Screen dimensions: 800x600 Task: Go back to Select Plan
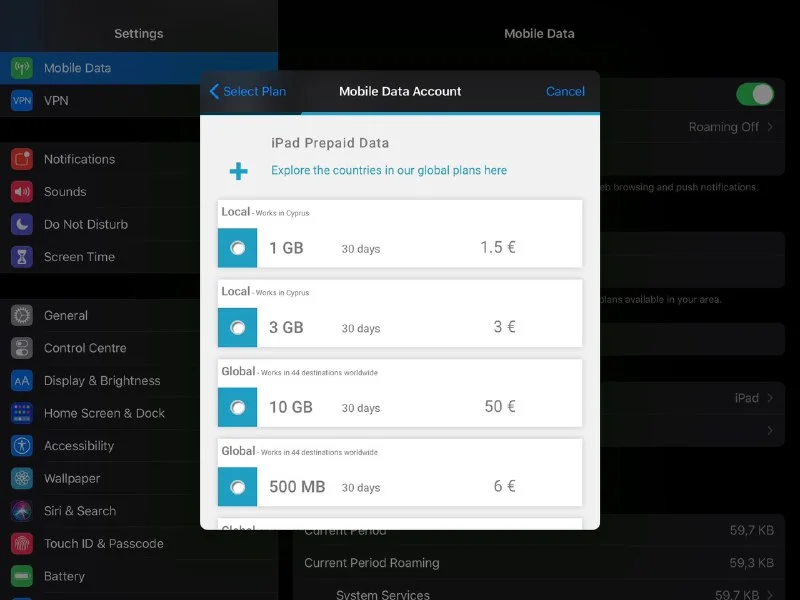point(247,91)
